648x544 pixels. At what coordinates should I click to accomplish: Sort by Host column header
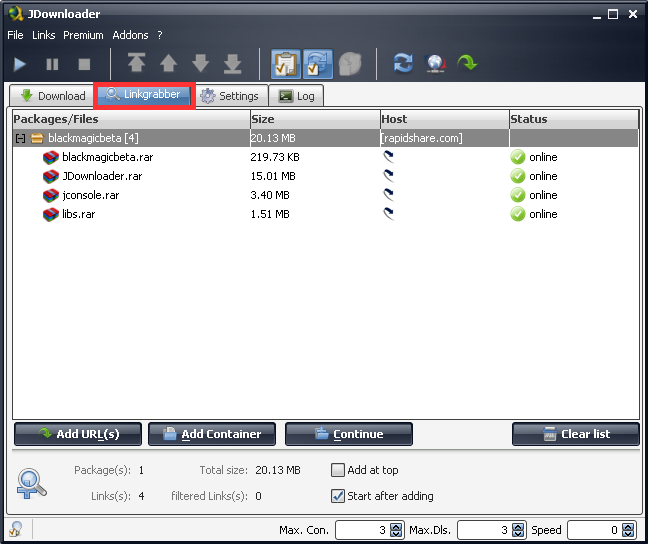445,119
